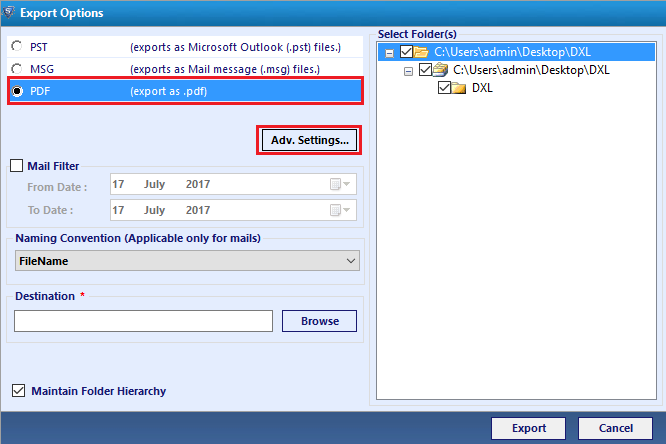
Task: Click the Cancel button
Action: coord(615,428)
